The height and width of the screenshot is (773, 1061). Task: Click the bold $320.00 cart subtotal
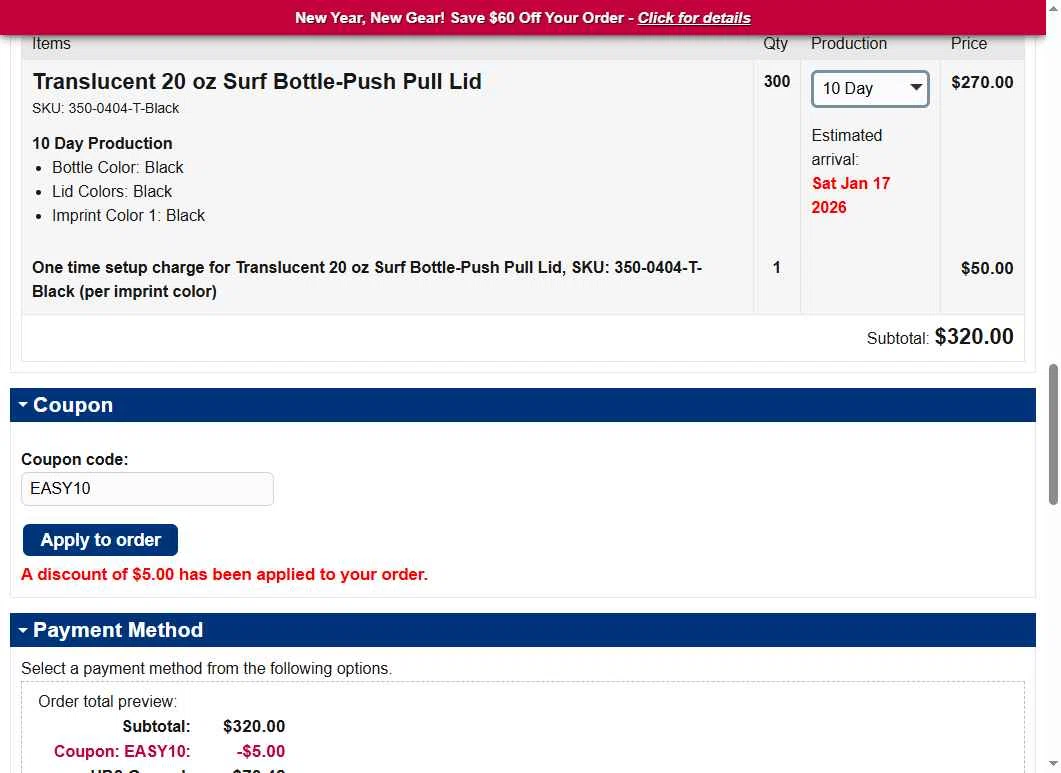click(x=973, y=337)
